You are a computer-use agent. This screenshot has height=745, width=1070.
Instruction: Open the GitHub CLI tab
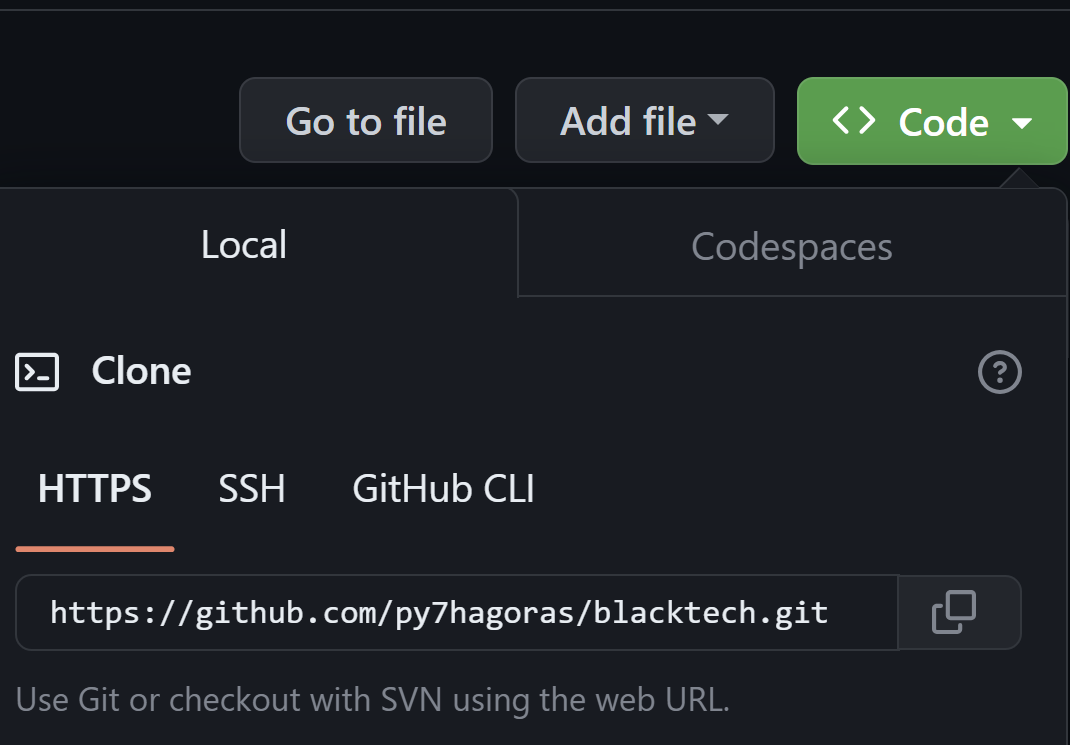(443, 489)
